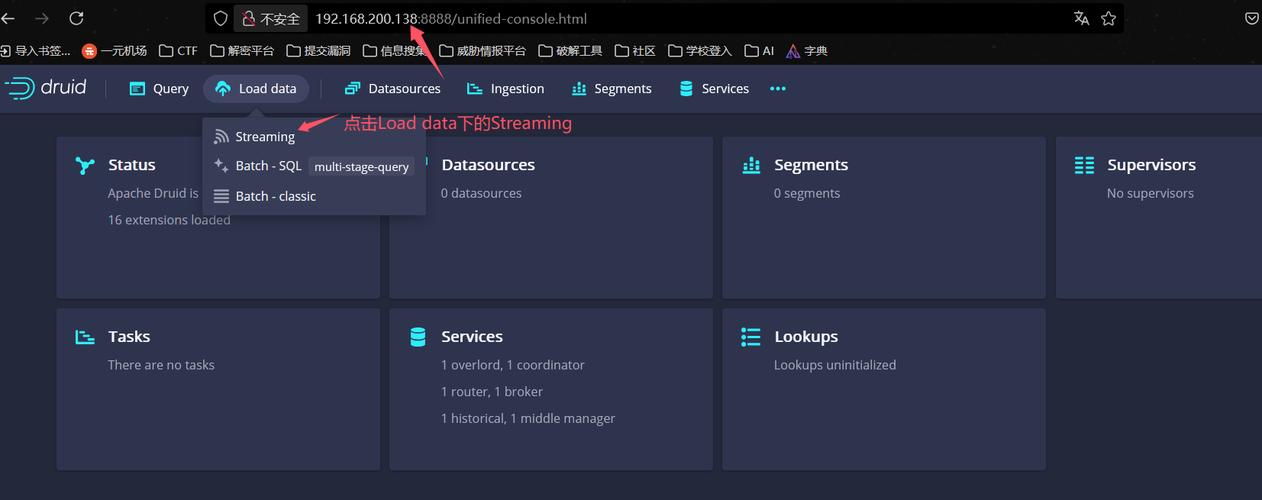Screen dimensions: 1262x500
Task: Click "1 overlord, 1 coordinator" text
Action: [x=513, y=365]
